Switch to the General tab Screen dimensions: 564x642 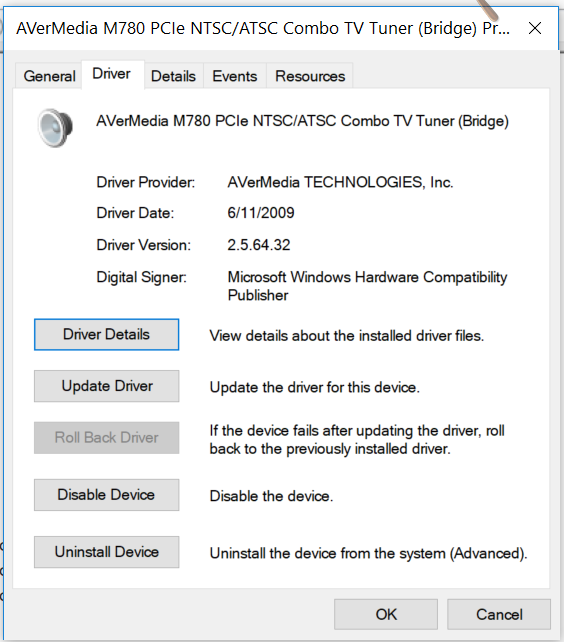(x=49, y=76)
